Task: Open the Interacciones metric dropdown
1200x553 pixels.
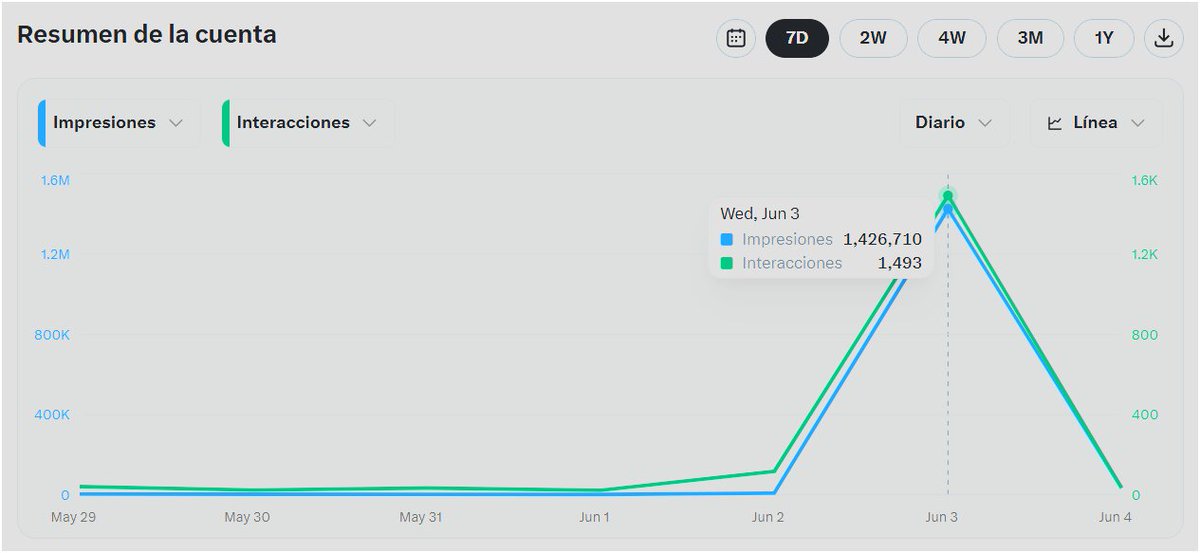Action: click(x=308, y=123)
